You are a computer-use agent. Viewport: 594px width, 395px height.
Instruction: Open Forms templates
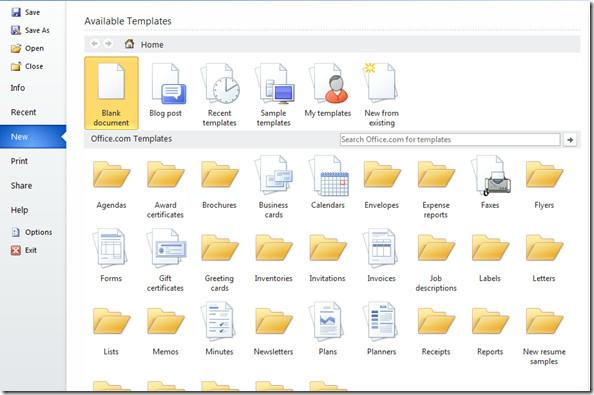111,256
